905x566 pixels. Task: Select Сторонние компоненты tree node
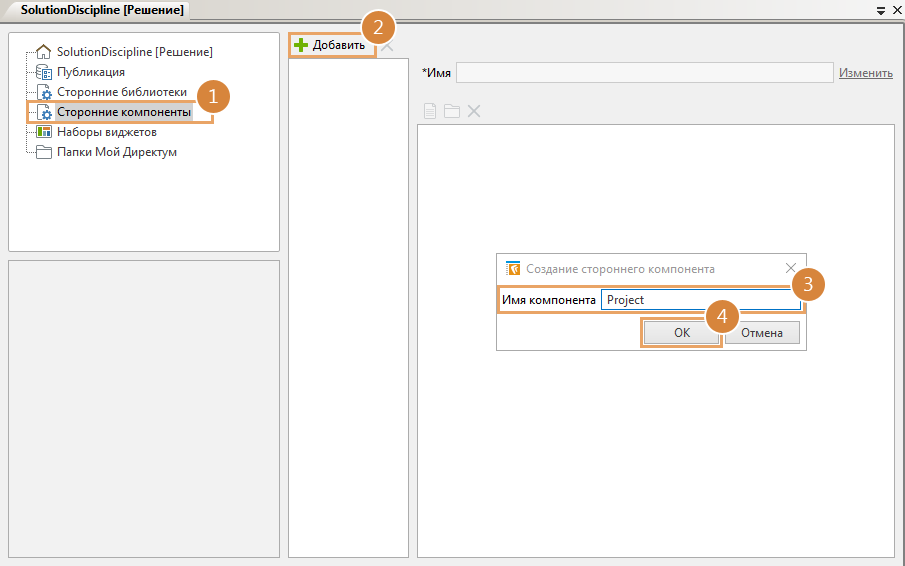point(124,112)
